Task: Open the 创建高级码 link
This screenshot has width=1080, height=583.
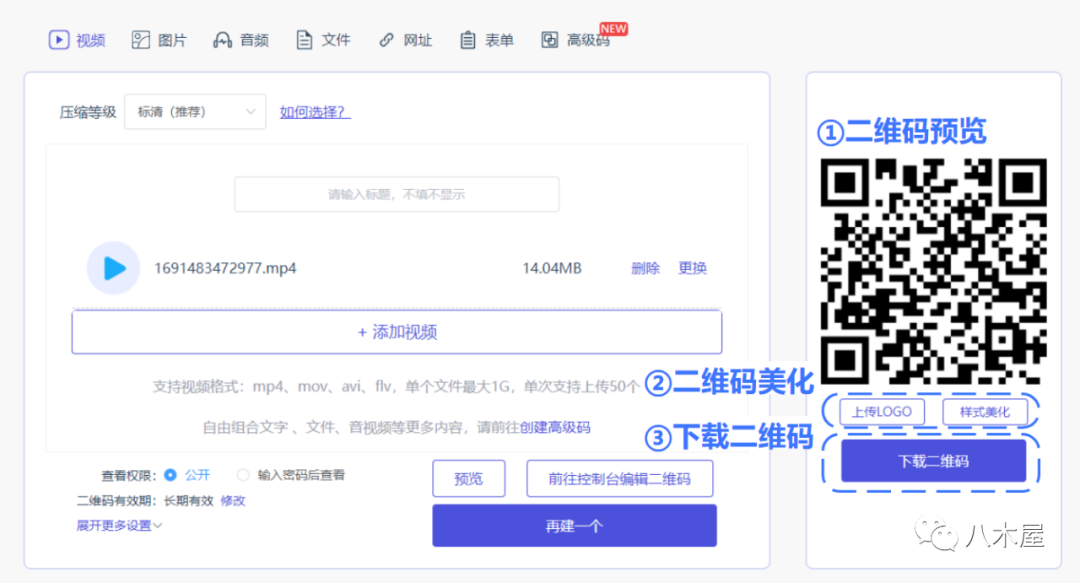Action: [x=554, y=427]
